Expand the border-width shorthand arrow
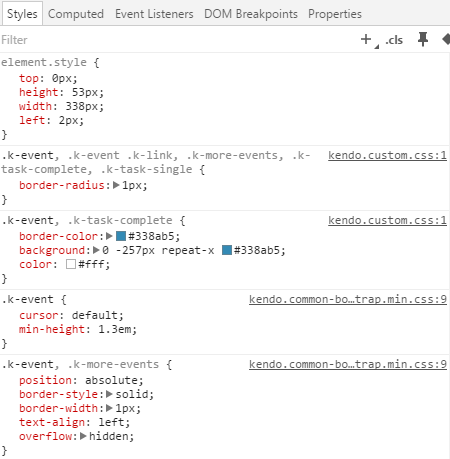Screen dimensions: 450x459 [109, 408]
